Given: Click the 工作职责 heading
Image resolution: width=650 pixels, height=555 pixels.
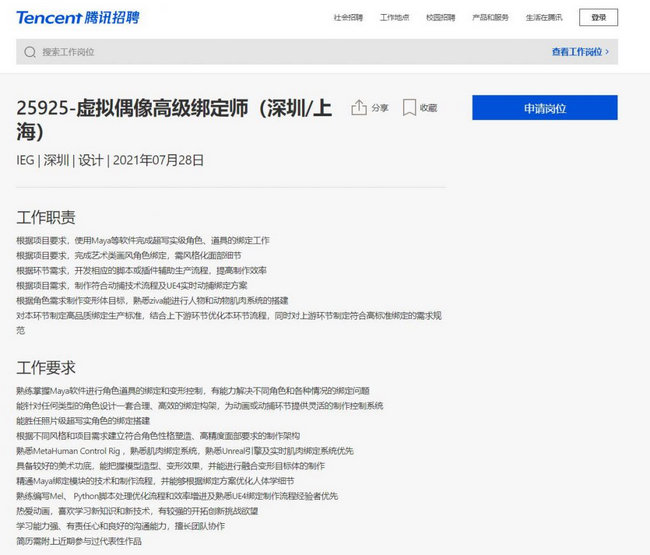Looking at the screenshot, I should tap(46, 217).
